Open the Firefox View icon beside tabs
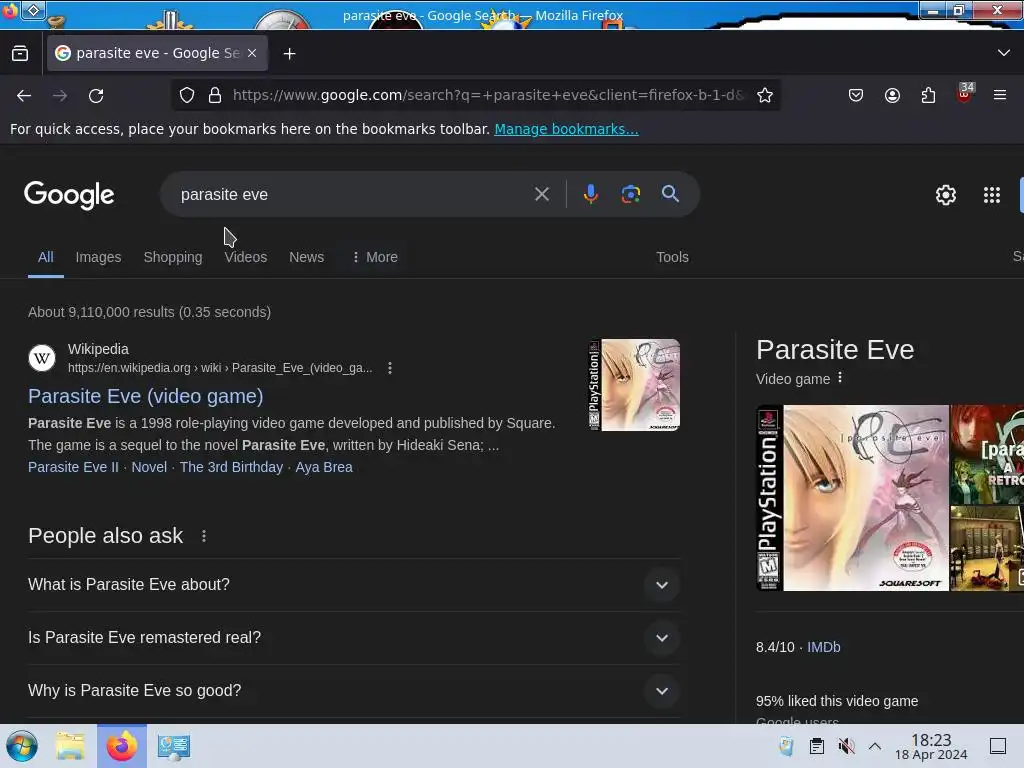The height and width of the screenshot is (768, 1024). pos(20,54)
